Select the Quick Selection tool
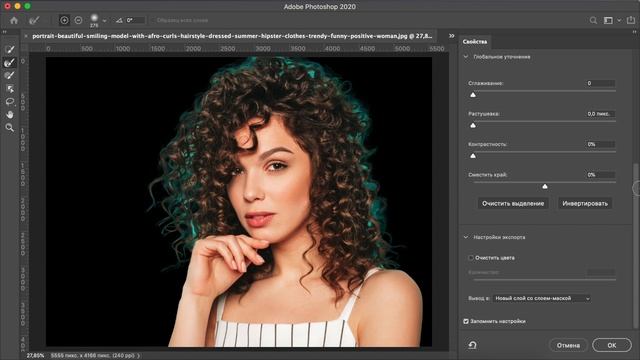The width and height of the screenshot is (640, 360). click(x=10, y=49)
